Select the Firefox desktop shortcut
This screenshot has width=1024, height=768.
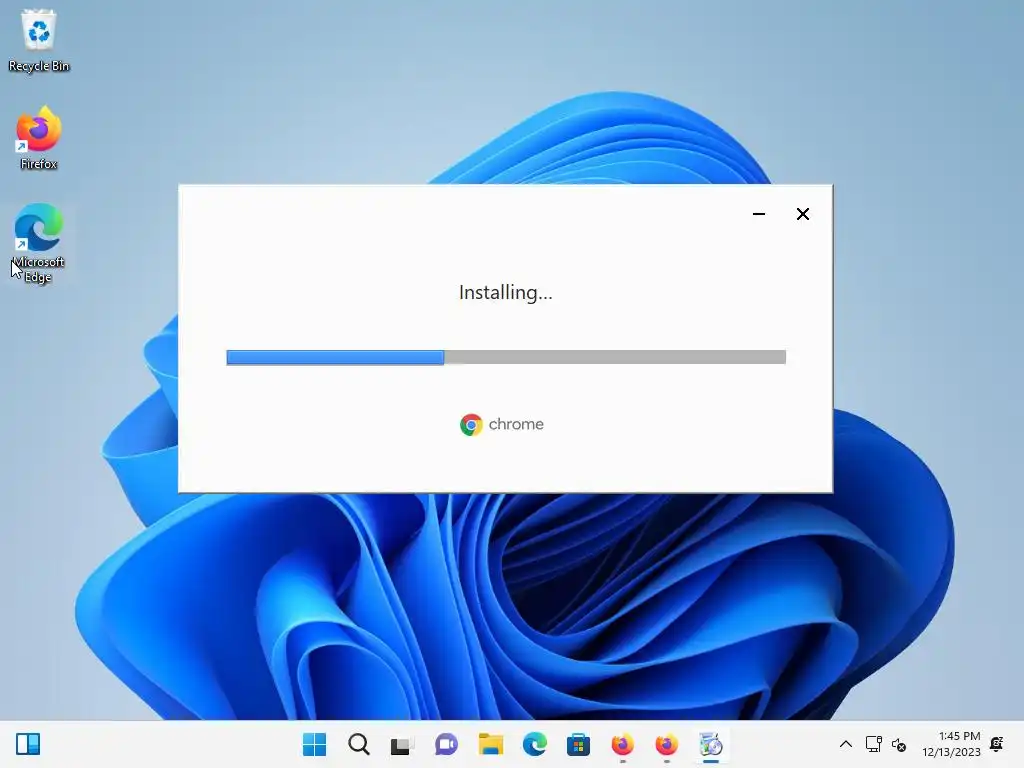39,138
